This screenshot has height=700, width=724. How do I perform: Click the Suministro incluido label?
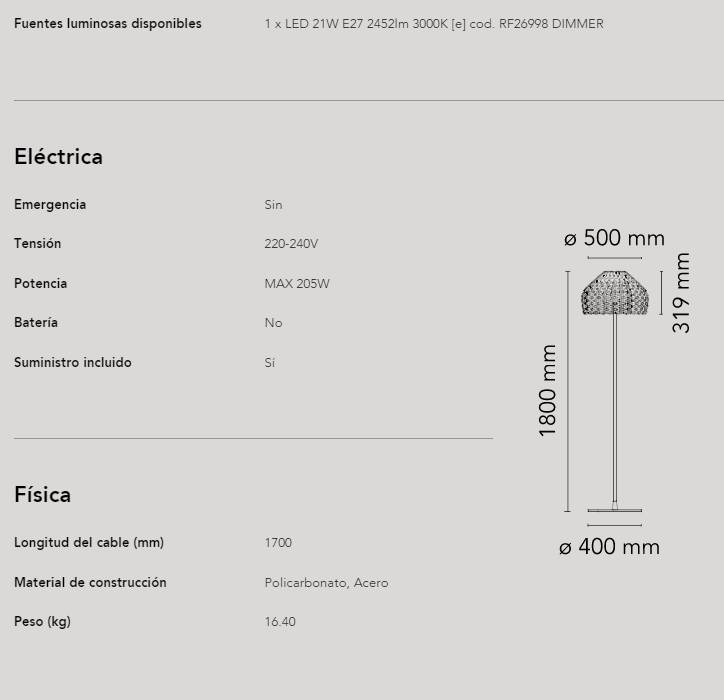72,362
